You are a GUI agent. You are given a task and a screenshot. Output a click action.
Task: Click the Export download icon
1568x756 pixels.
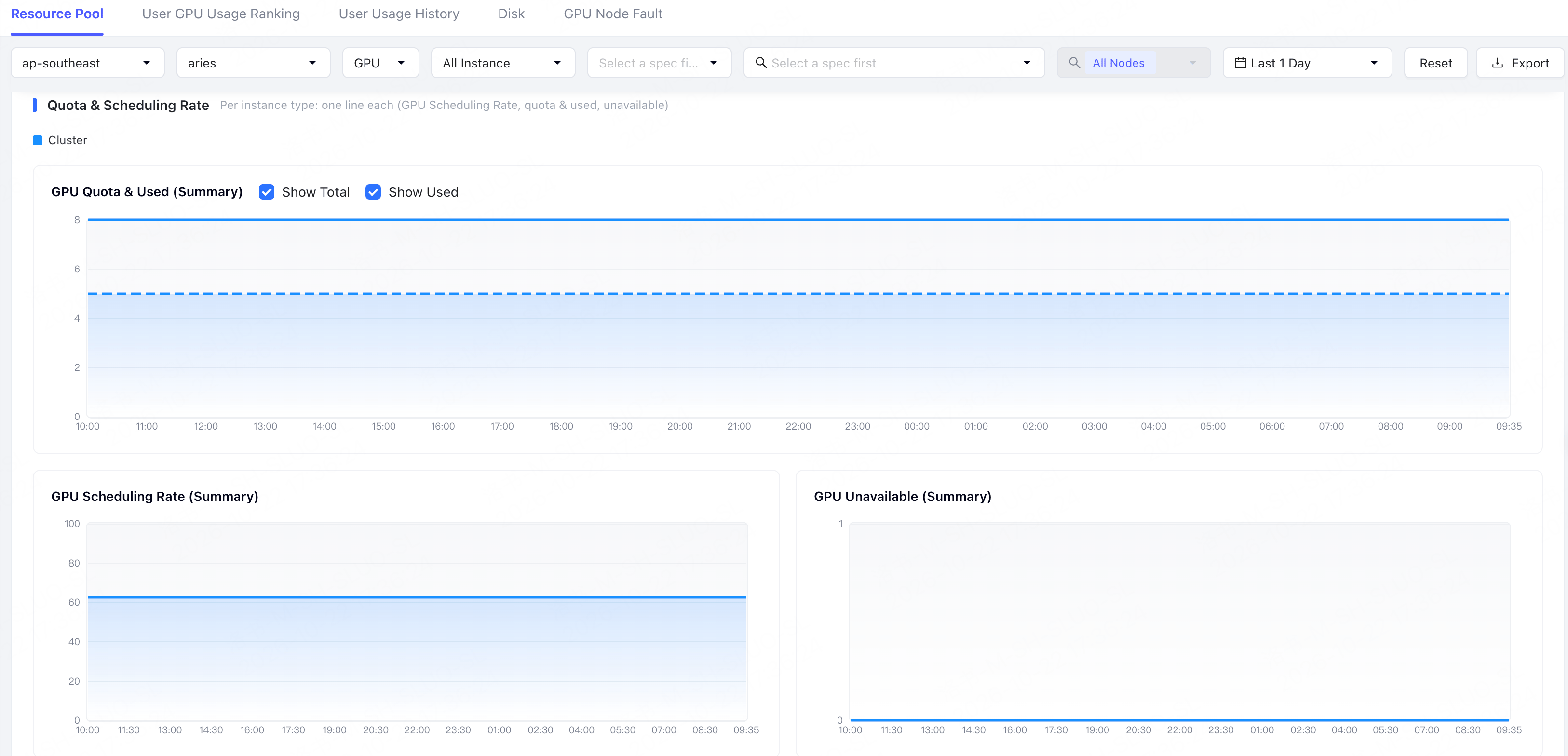coord(1498,63)
